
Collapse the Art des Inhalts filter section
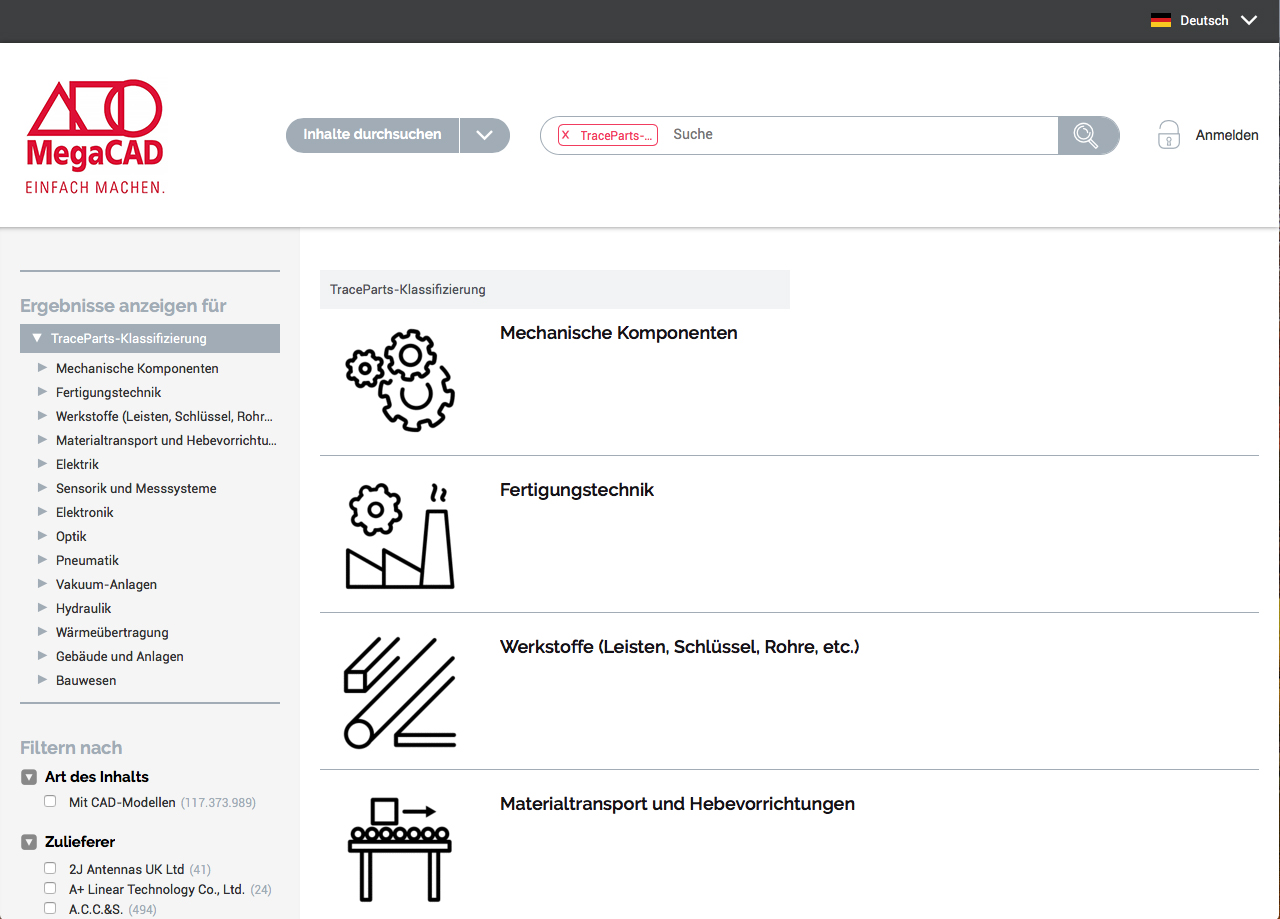pos(29,777)
